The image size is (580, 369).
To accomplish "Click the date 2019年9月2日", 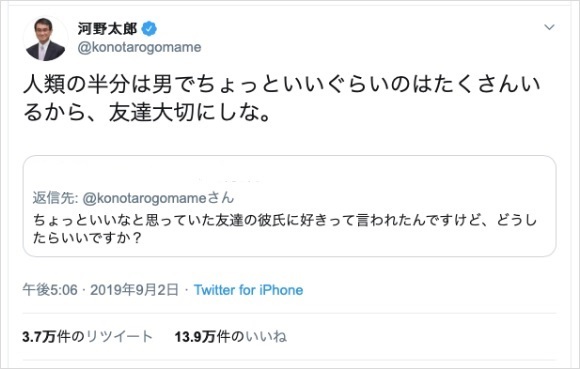I will tap(135, 290).
